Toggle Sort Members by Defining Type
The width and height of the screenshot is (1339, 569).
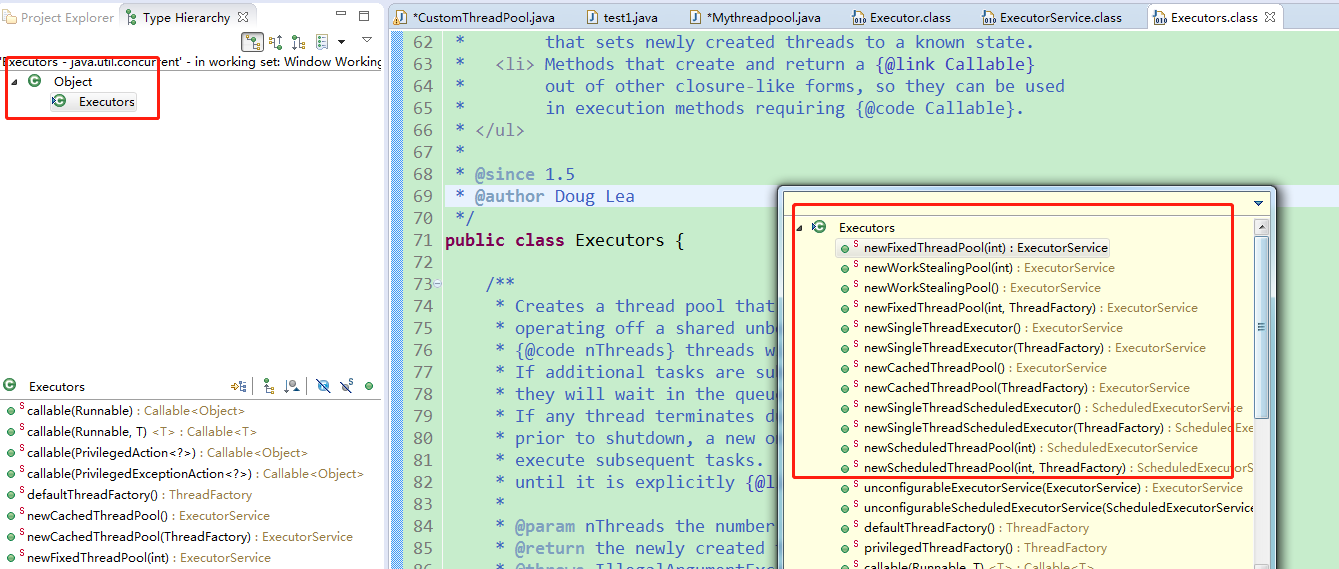[291, 386]
